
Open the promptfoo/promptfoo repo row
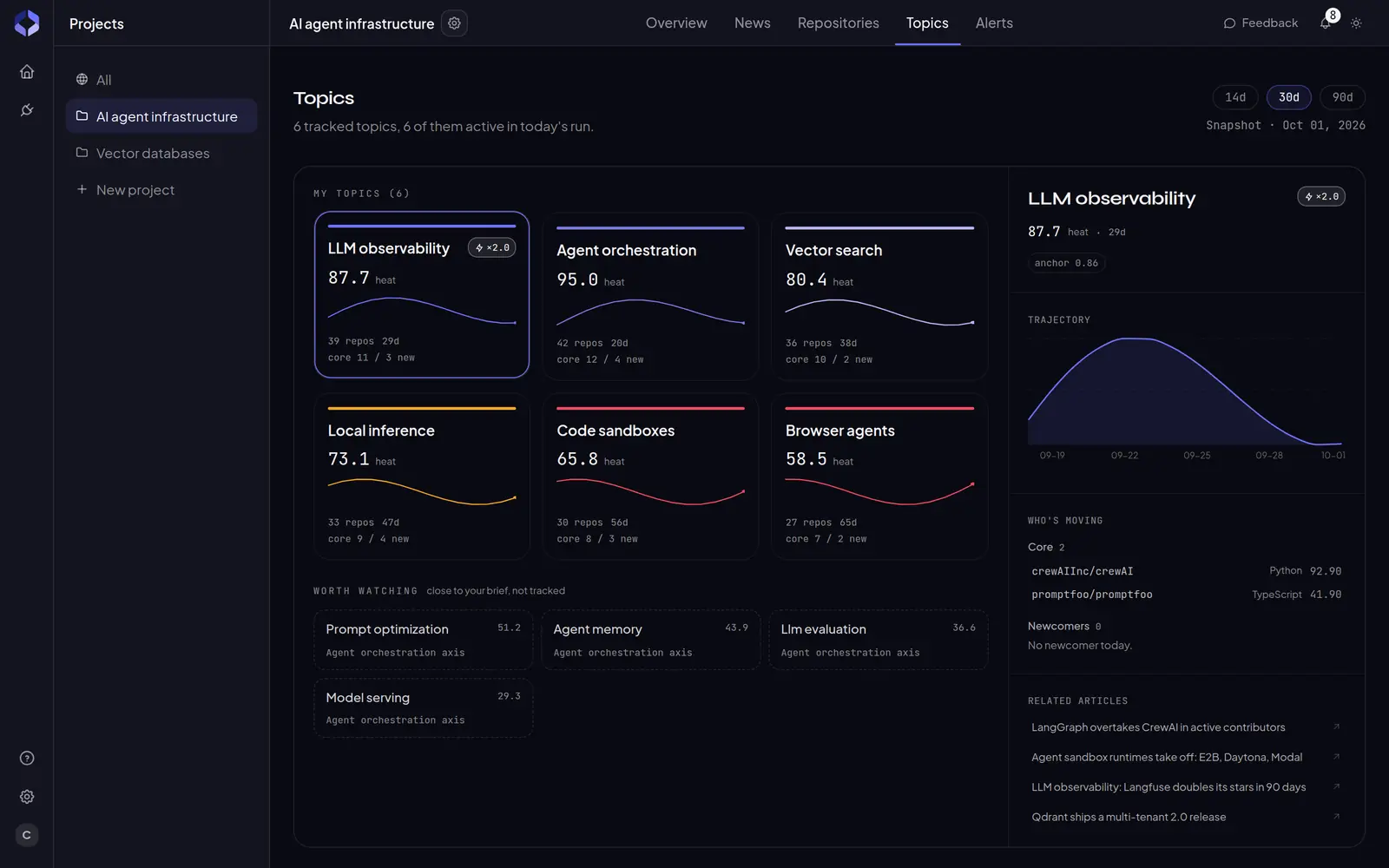point(1186,595)
